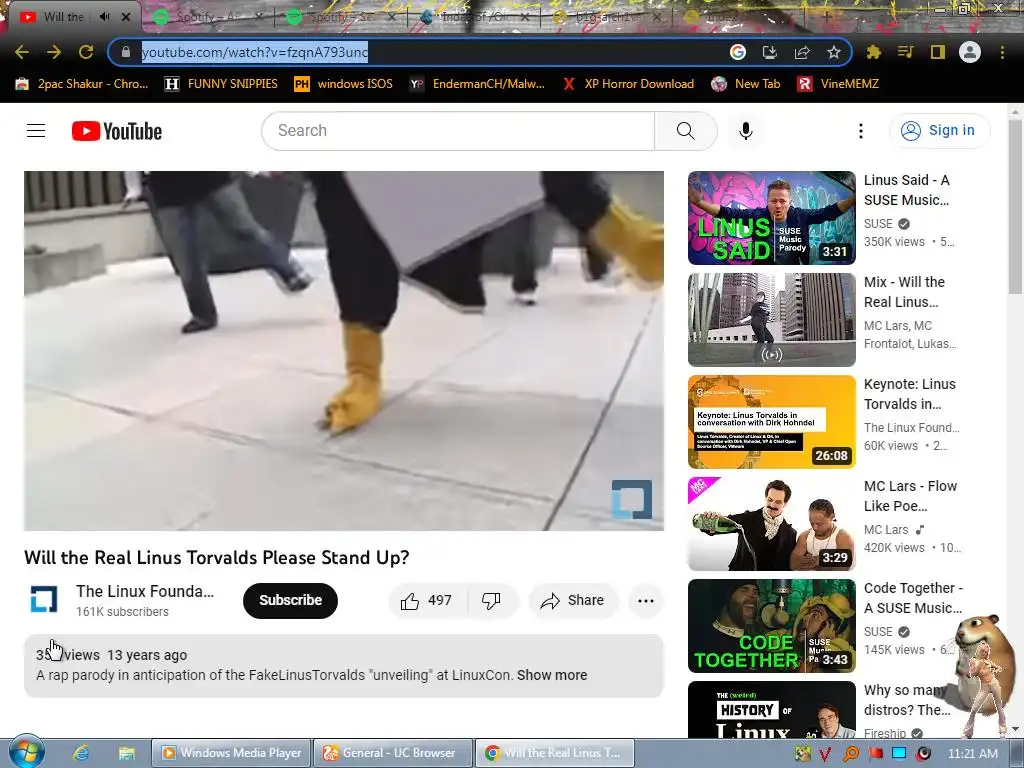The height and width of the screenshot is (768, 1024).
Task: Click the red V icon in system tray
Action: [x=825, y=754]
